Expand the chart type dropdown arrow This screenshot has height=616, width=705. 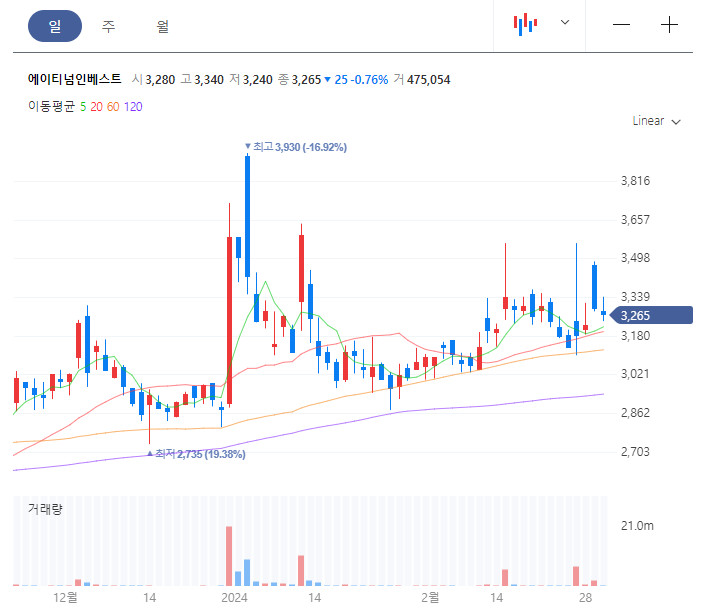tap(565, 22)
